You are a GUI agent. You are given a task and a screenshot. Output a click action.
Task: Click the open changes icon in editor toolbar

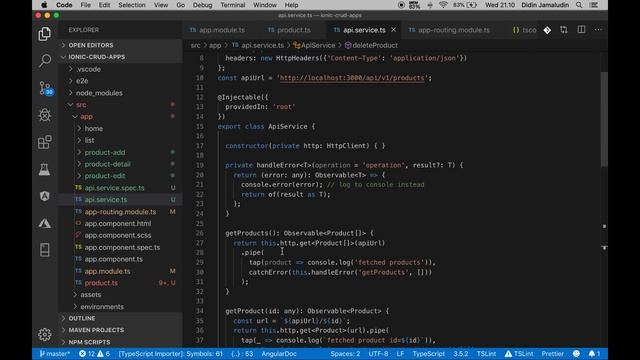(x=564, y=30)
